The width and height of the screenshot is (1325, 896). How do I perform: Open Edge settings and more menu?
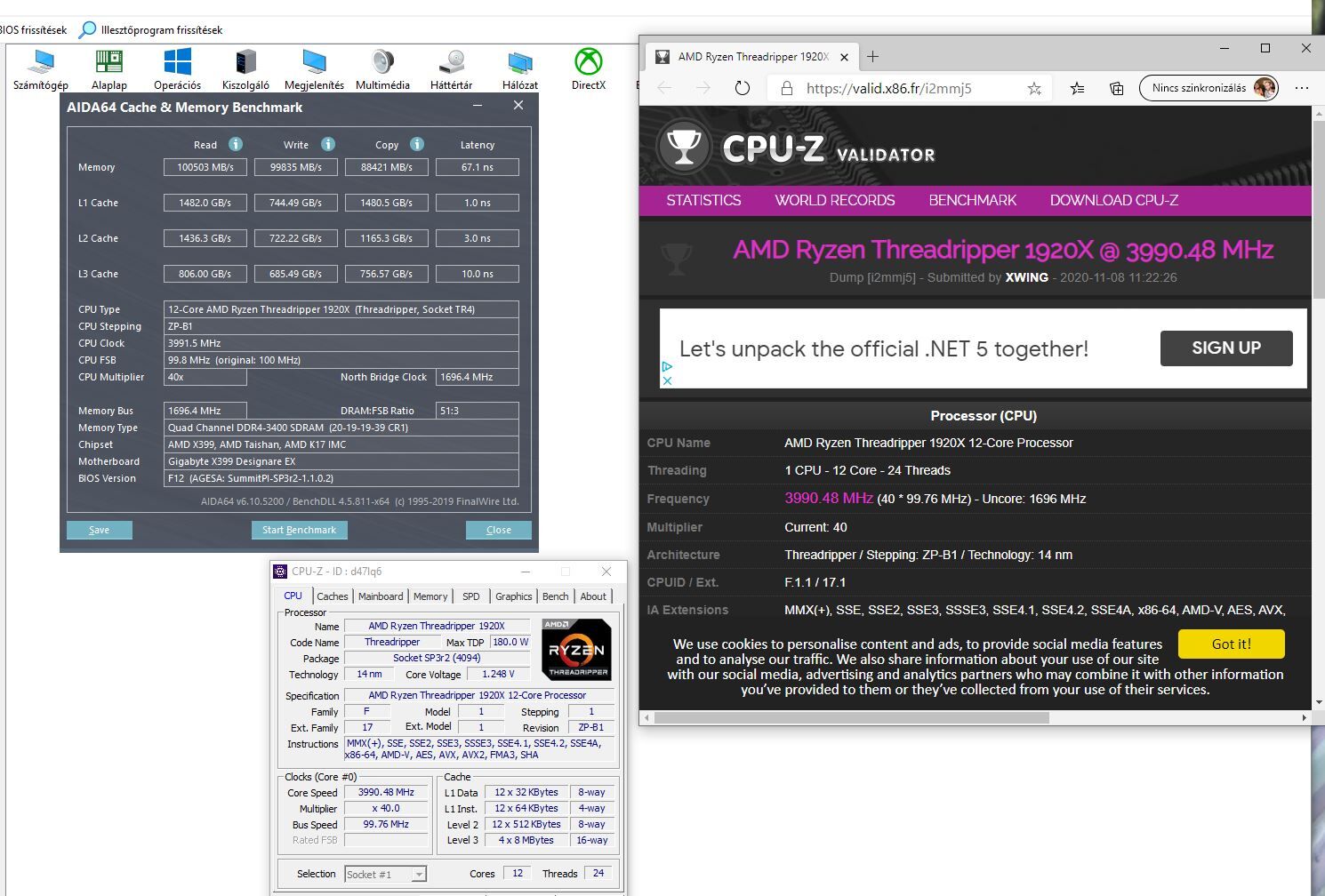pyautogui.click(x=1302, y=88)
